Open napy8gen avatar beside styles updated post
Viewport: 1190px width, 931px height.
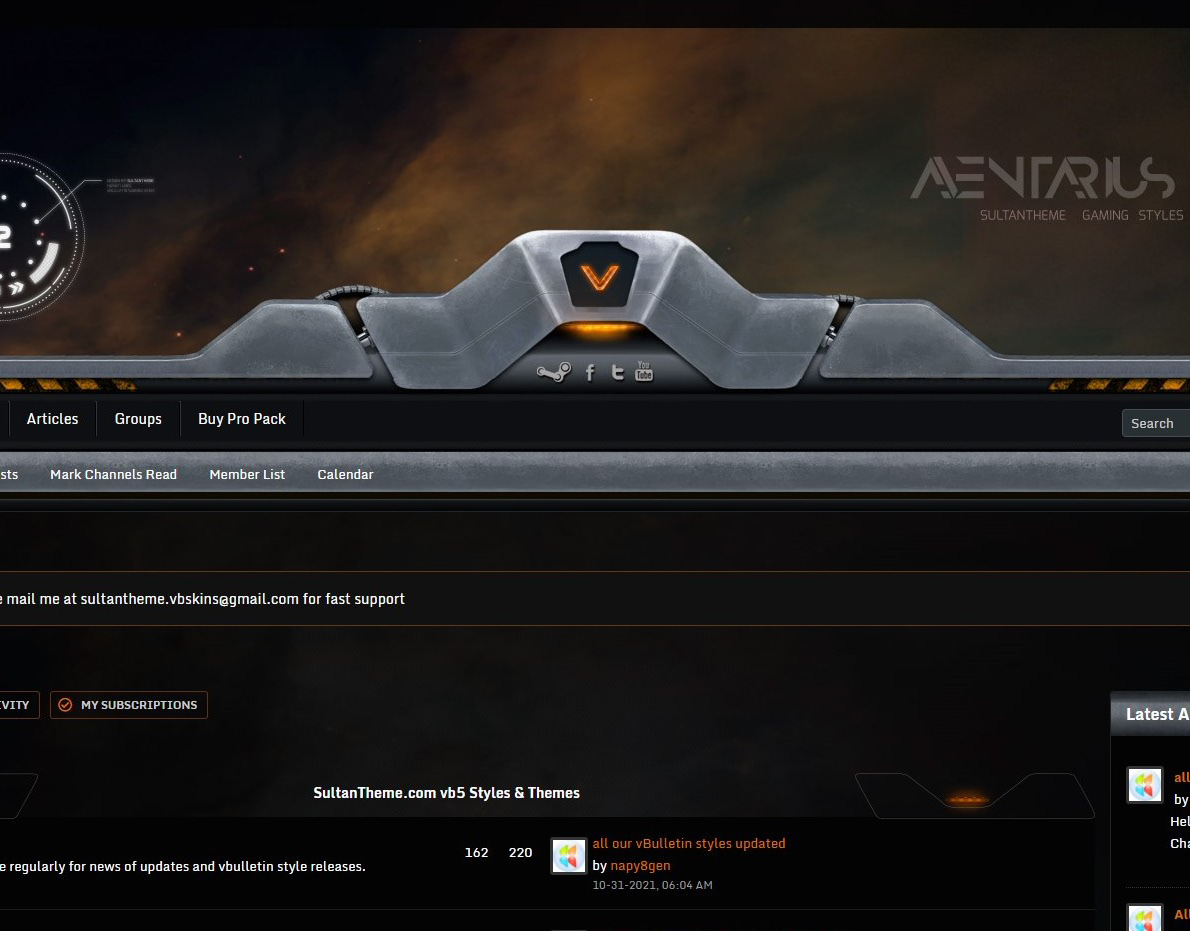click(x=568, y=856)
